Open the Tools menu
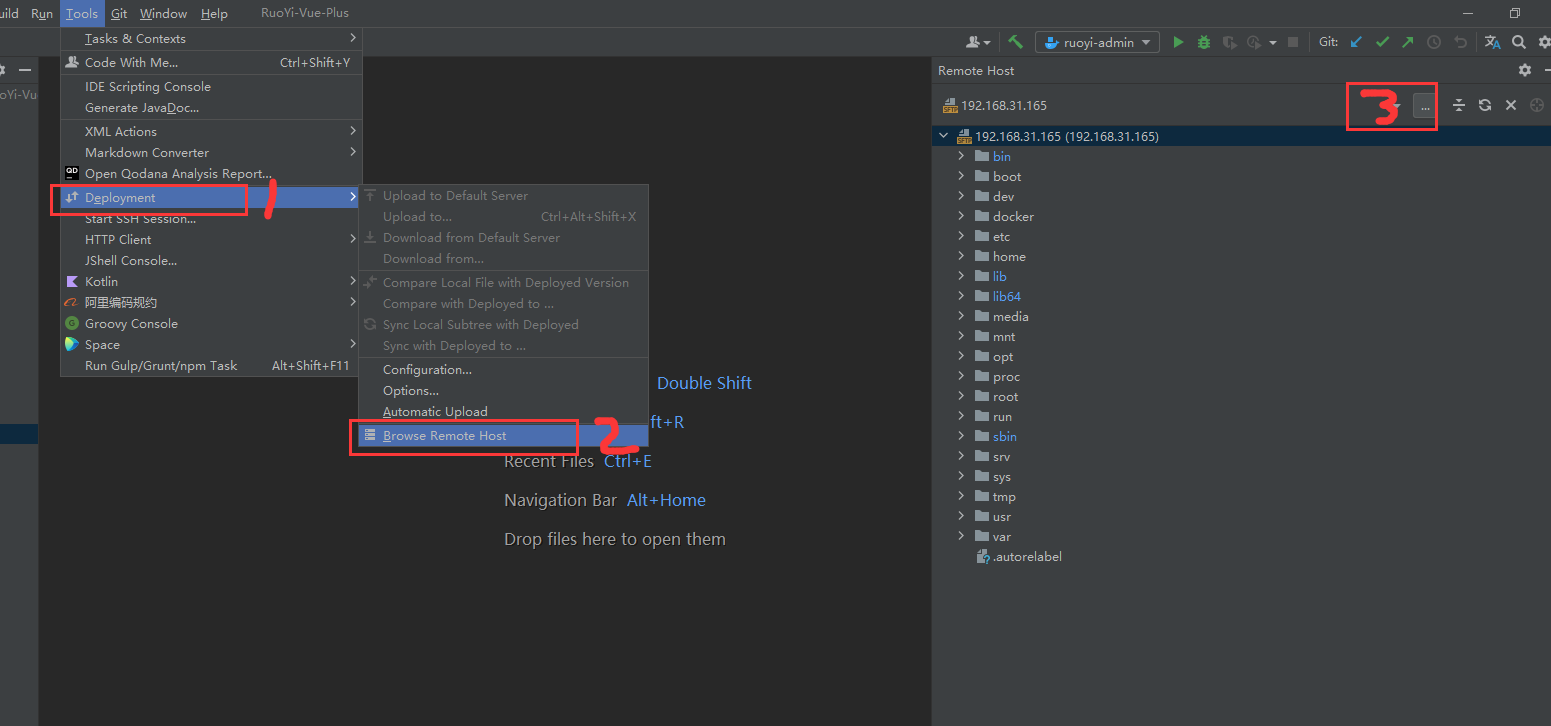Viewport: 1551px width, 726px height. (82, 13)
